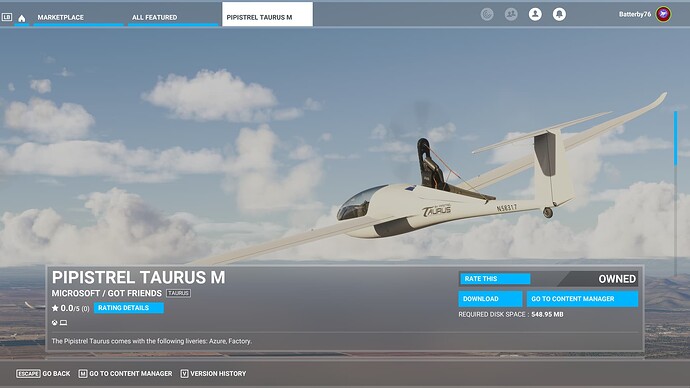Switch to the Marketplace tab
This screenshot has height=388, width=690.
pyautogui.click(x=78, y=17)
